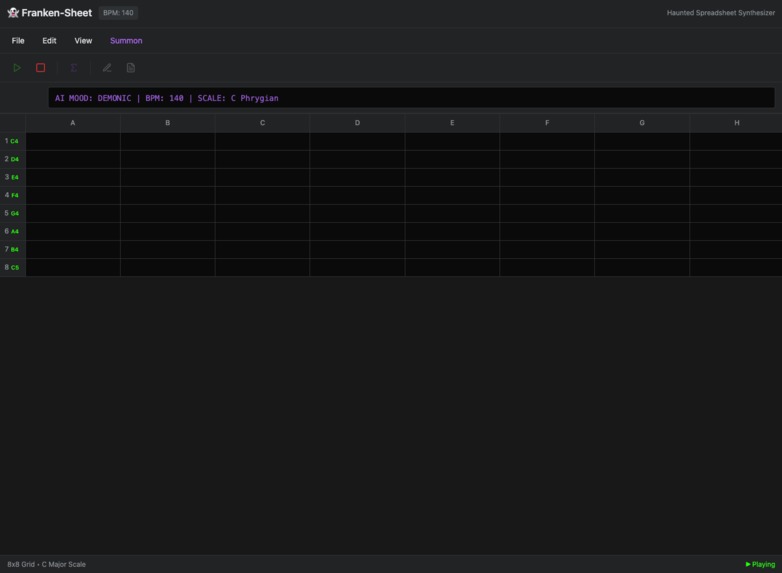Viewport: 782px width, 573px height.
Task: Click cell G7 in the B4 row
Action: (642, 249)
